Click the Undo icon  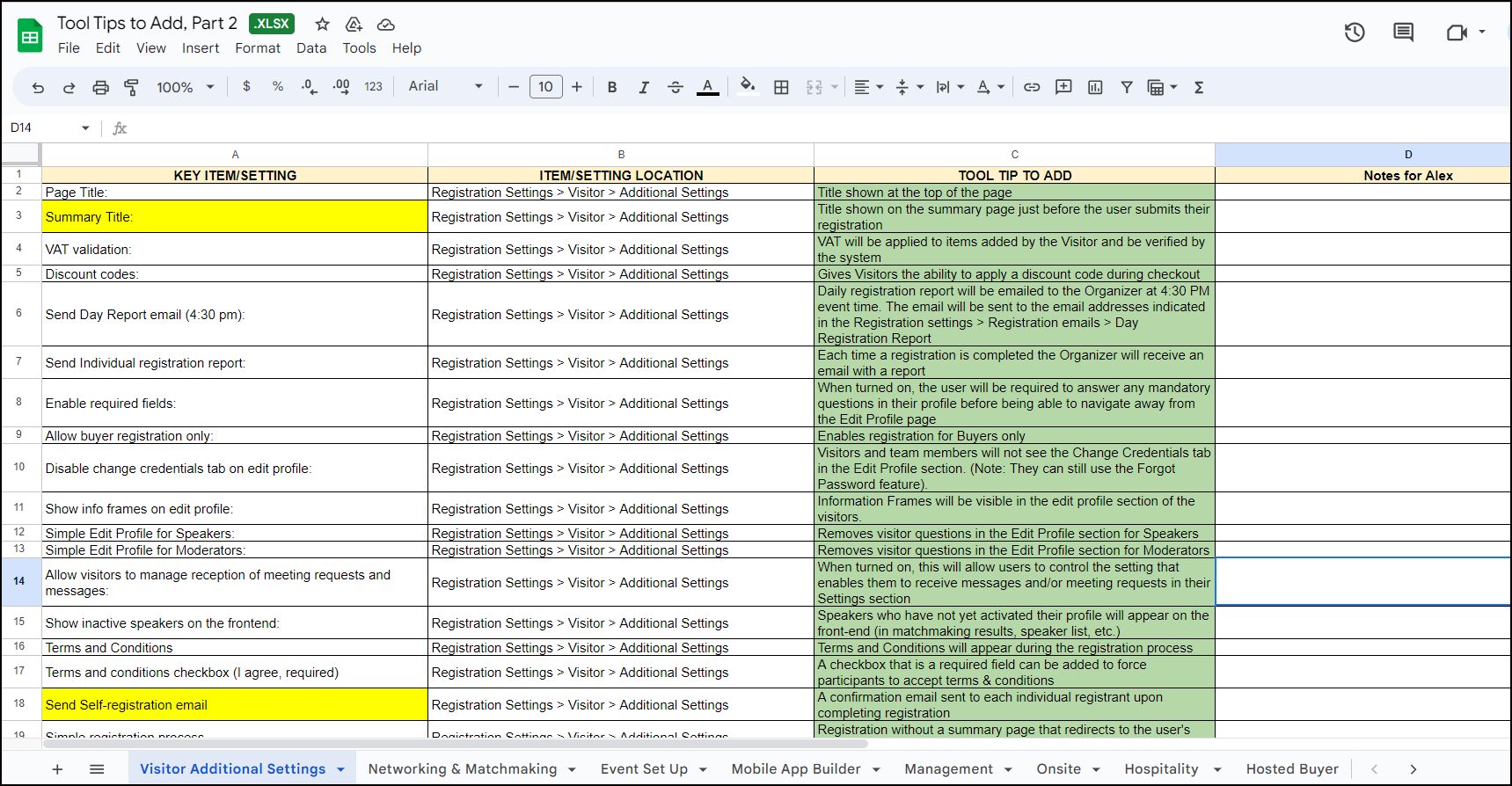(38, 87)
